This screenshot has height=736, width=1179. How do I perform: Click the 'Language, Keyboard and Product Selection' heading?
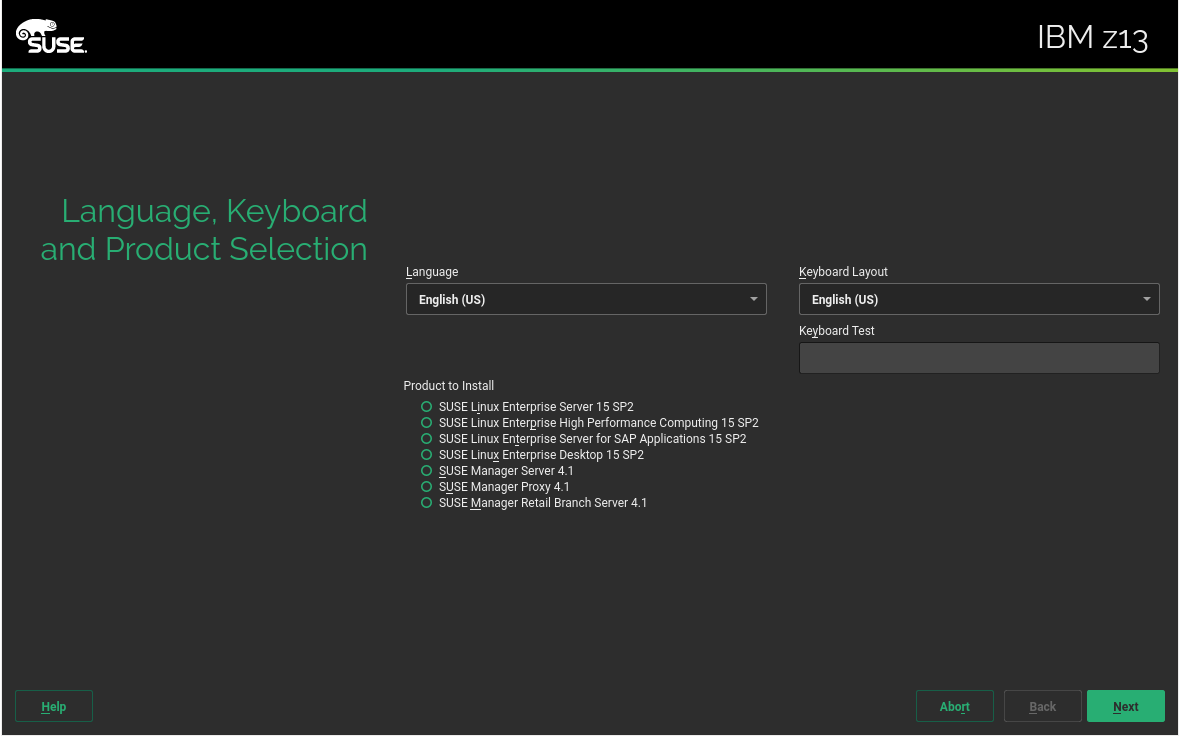click(204, 229)
